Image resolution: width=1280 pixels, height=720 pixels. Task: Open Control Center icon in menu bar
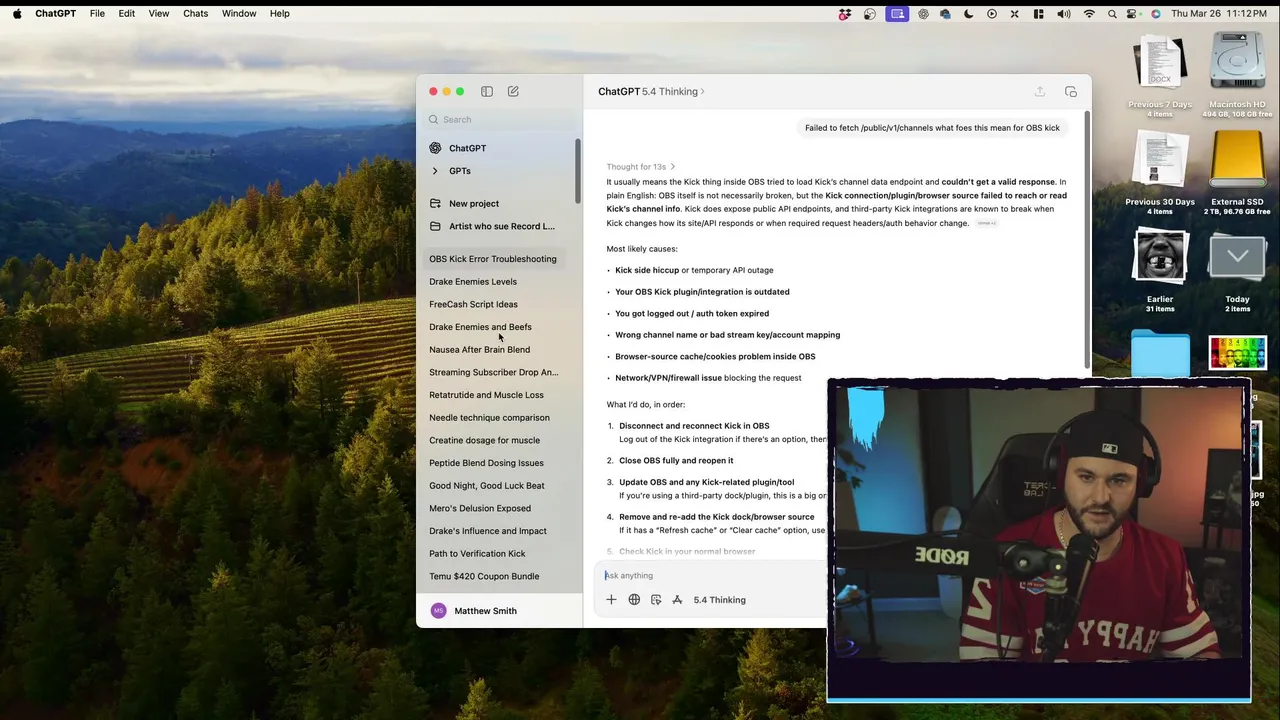pyautogui.click(x=1132, y=14)
